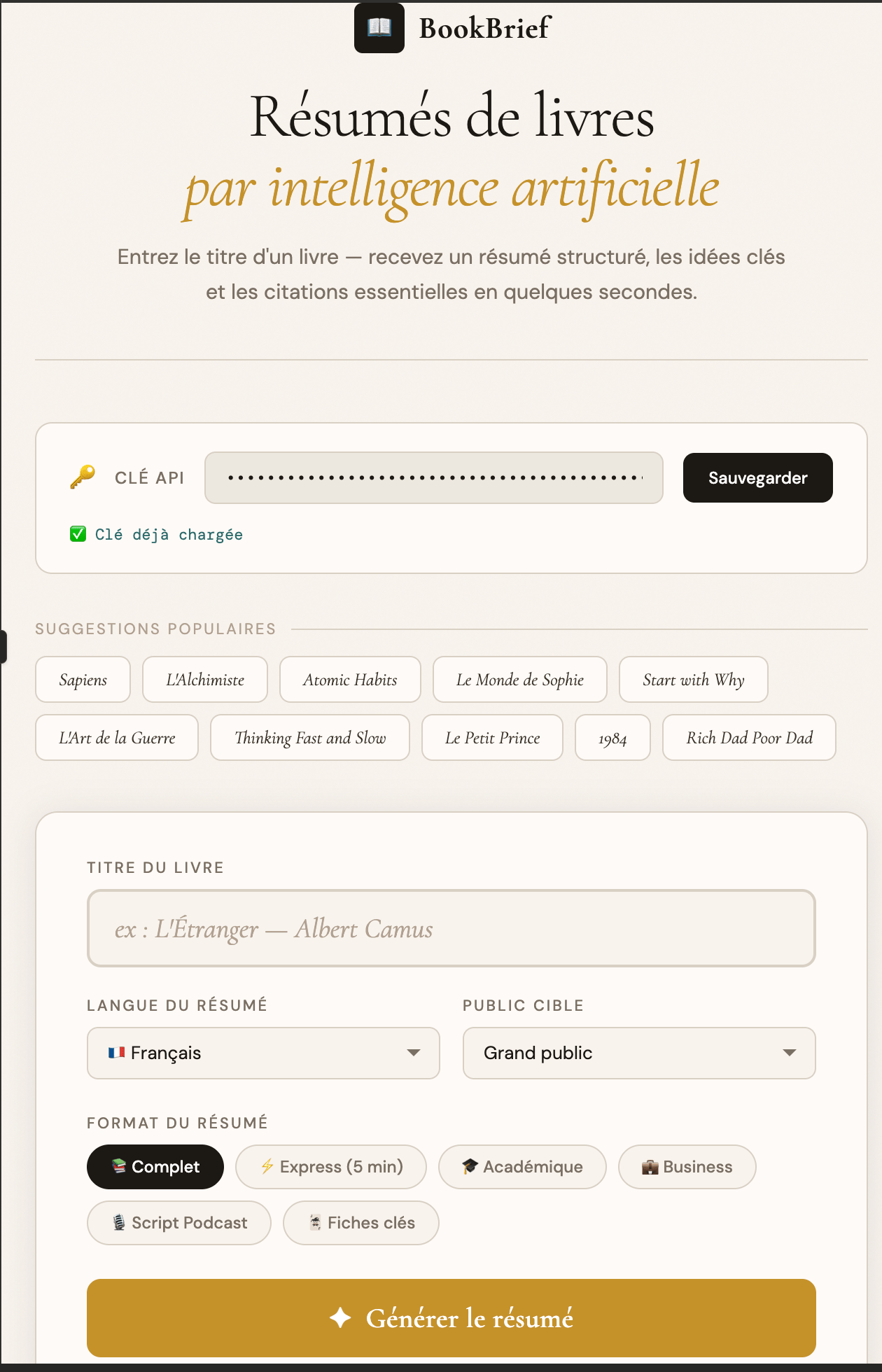The height and width of the screenshot is (1372, 882).
Task: Switch format to Express (5 min)
Action: (x=331, y=1166)
